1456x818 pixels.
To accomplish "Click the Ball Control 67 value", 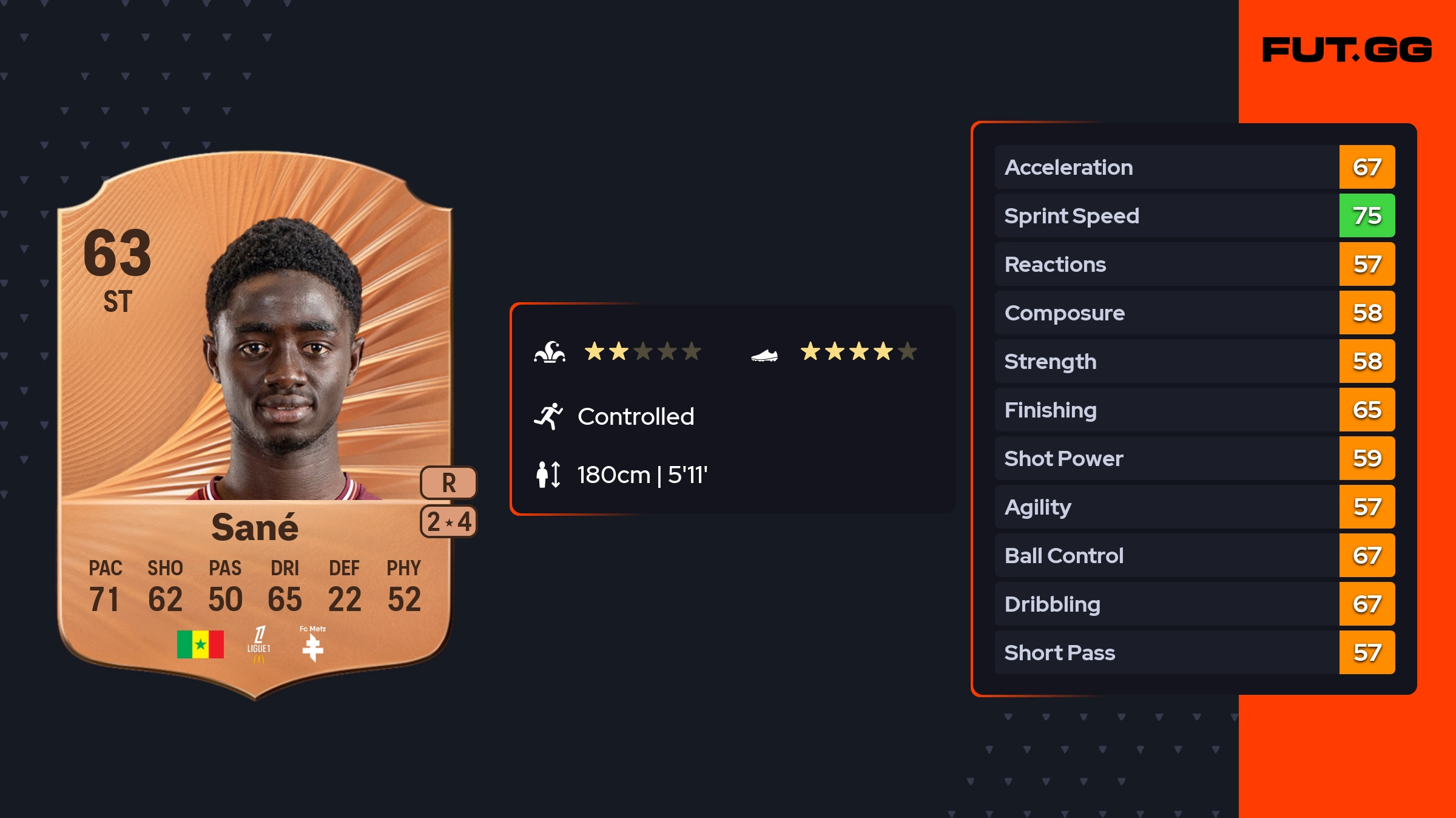I will tap(1367, 556).
